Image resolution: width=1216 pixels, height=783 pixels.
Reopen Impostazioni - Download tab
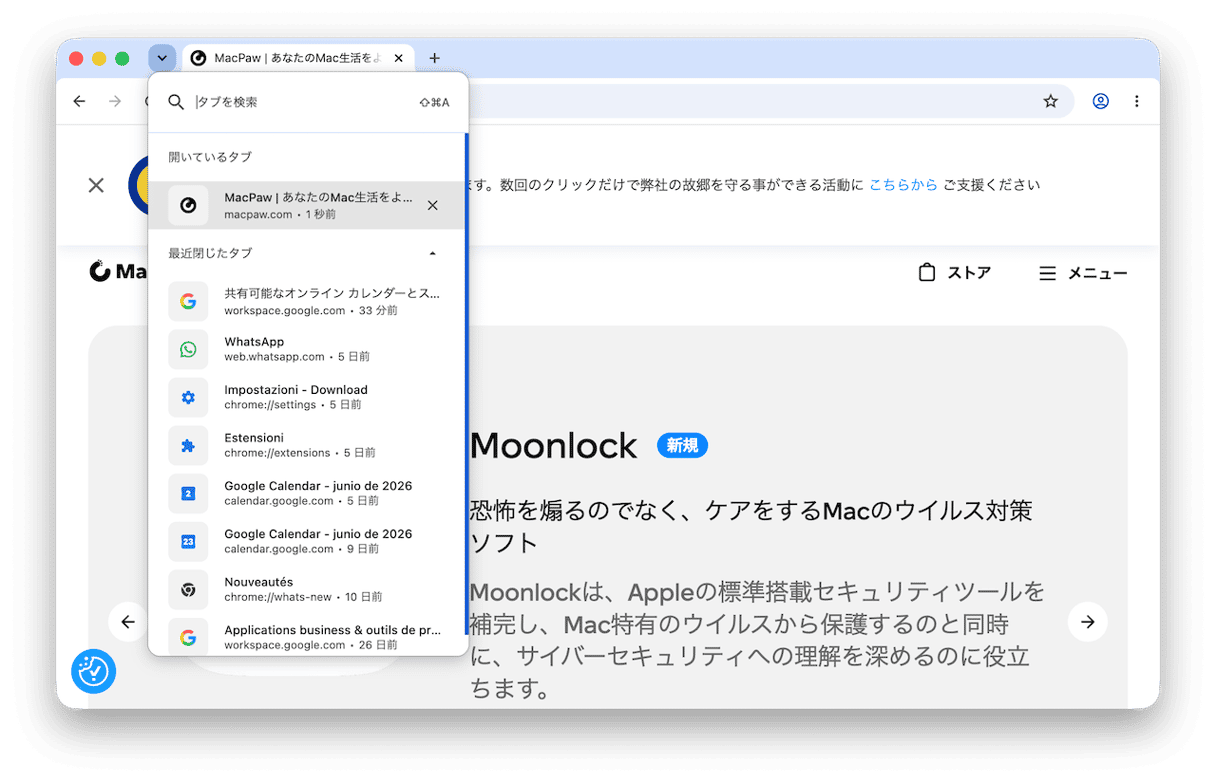[306, 397]
